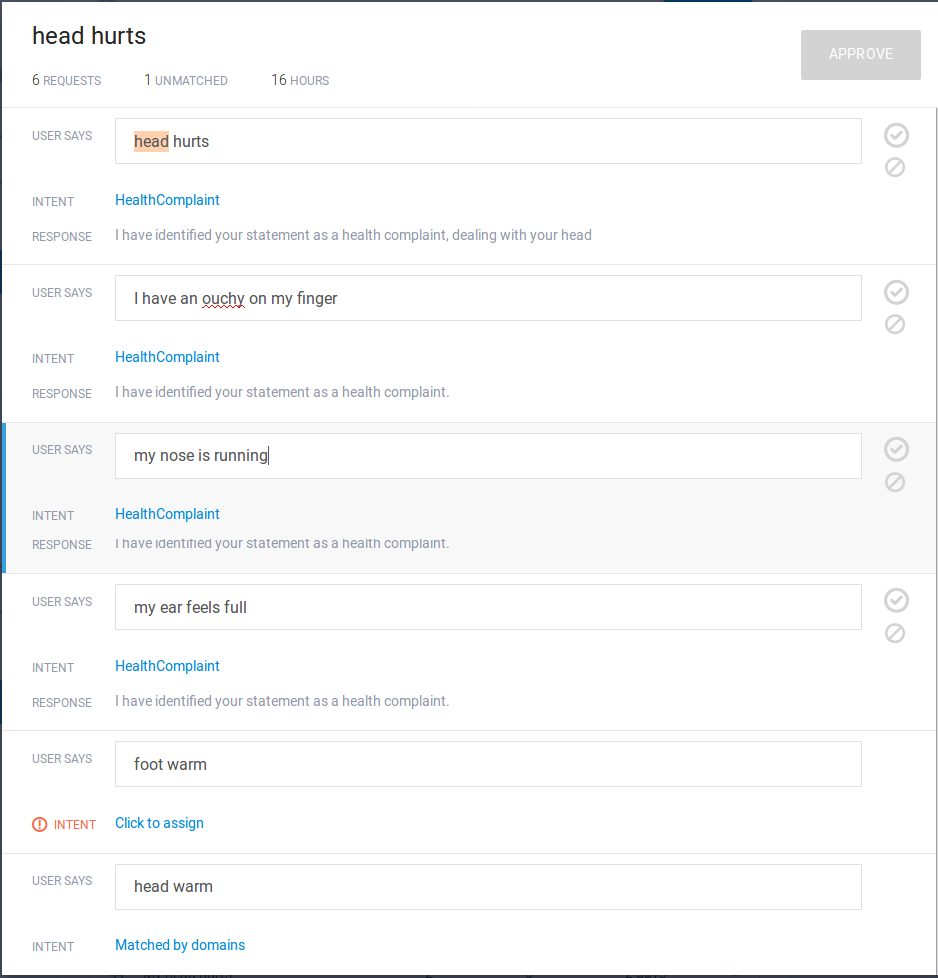The image size is (938, 978).
Task: Approve the 'ouchy on my finger' phrase checkmark
Action: (896, 292)
